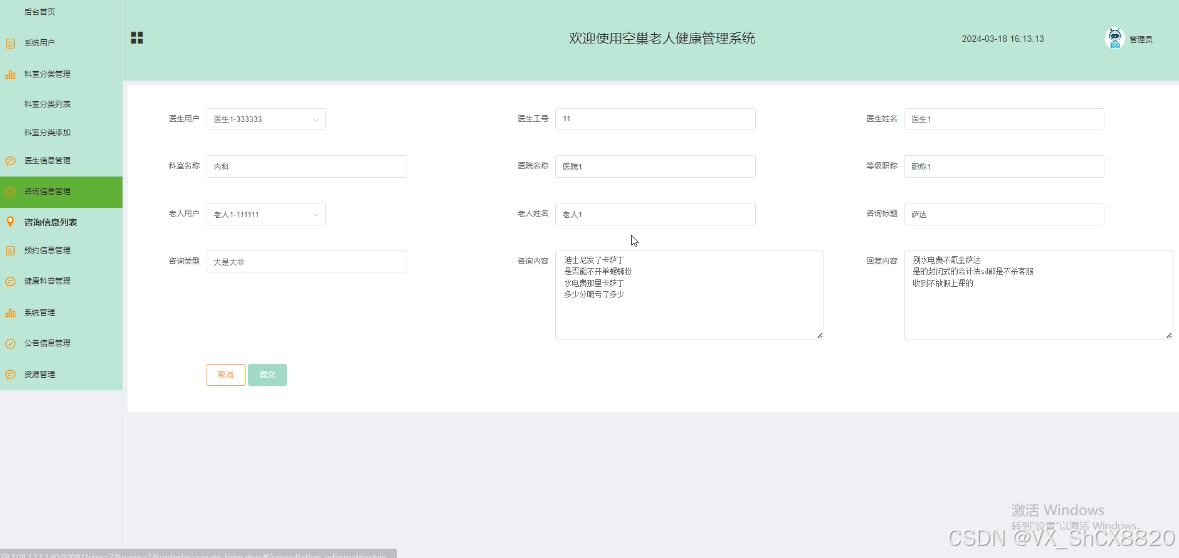Click the 公告信息管理 check circle icon
This screenshot has height=558, width=1179.
[10, 344]
